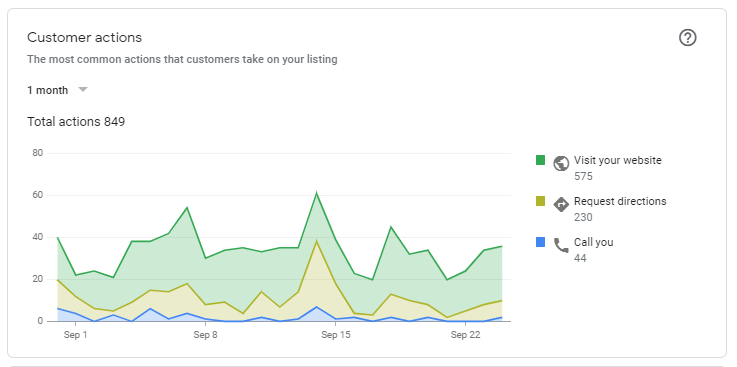Click the Sep 8 axis date label
This screenshot has height=367, width=737.
tap(205, 335)
